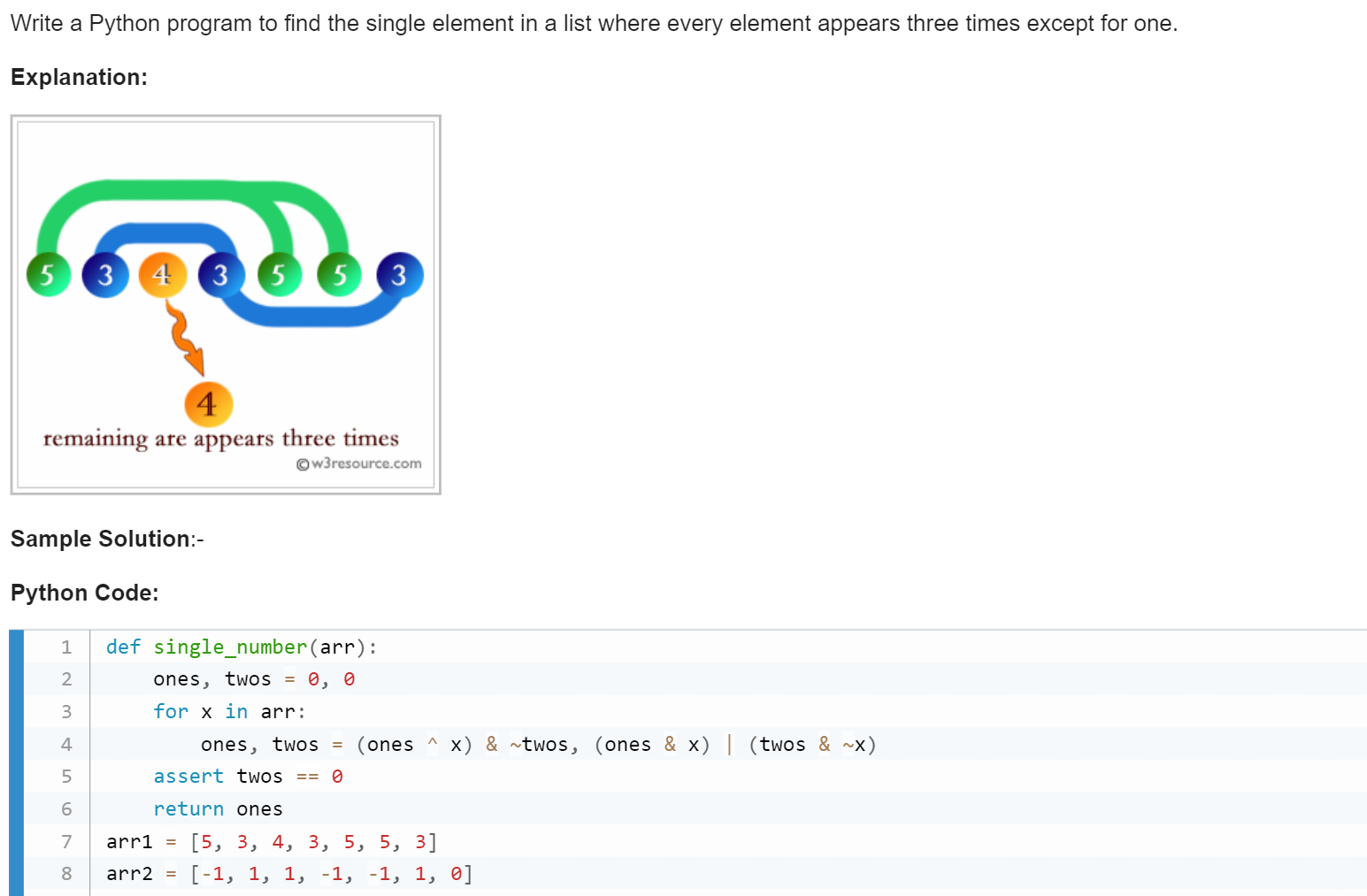This screenshot has height=896, width=1367.
Task: Click the code line with "(ones ^ x) & ~twos"
Action: (539, 744)
